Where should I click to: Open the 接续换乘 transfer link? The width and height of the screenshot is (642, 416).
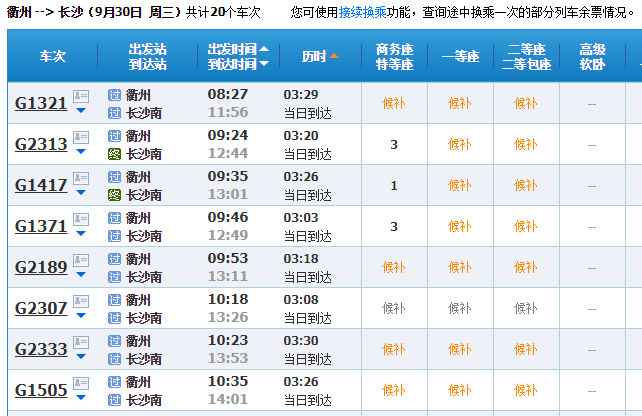[x=362, y=13]
